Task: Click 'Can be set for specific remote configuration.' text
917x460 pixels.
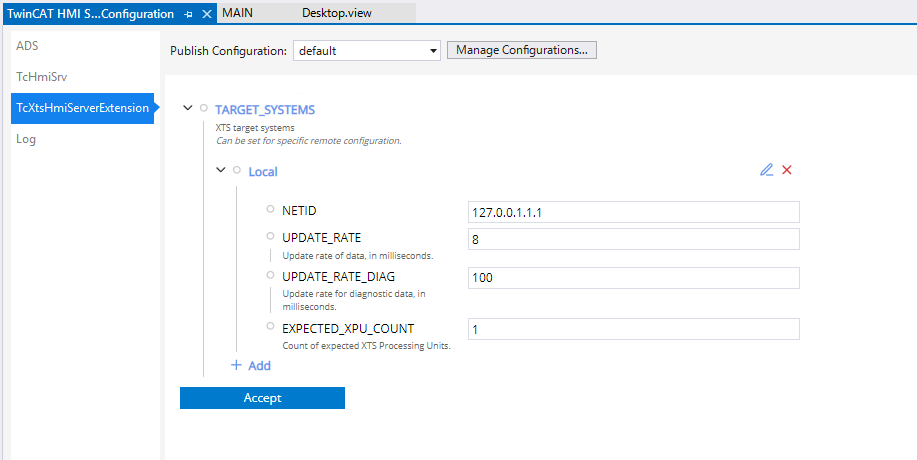Action: [x=309, y=141]
